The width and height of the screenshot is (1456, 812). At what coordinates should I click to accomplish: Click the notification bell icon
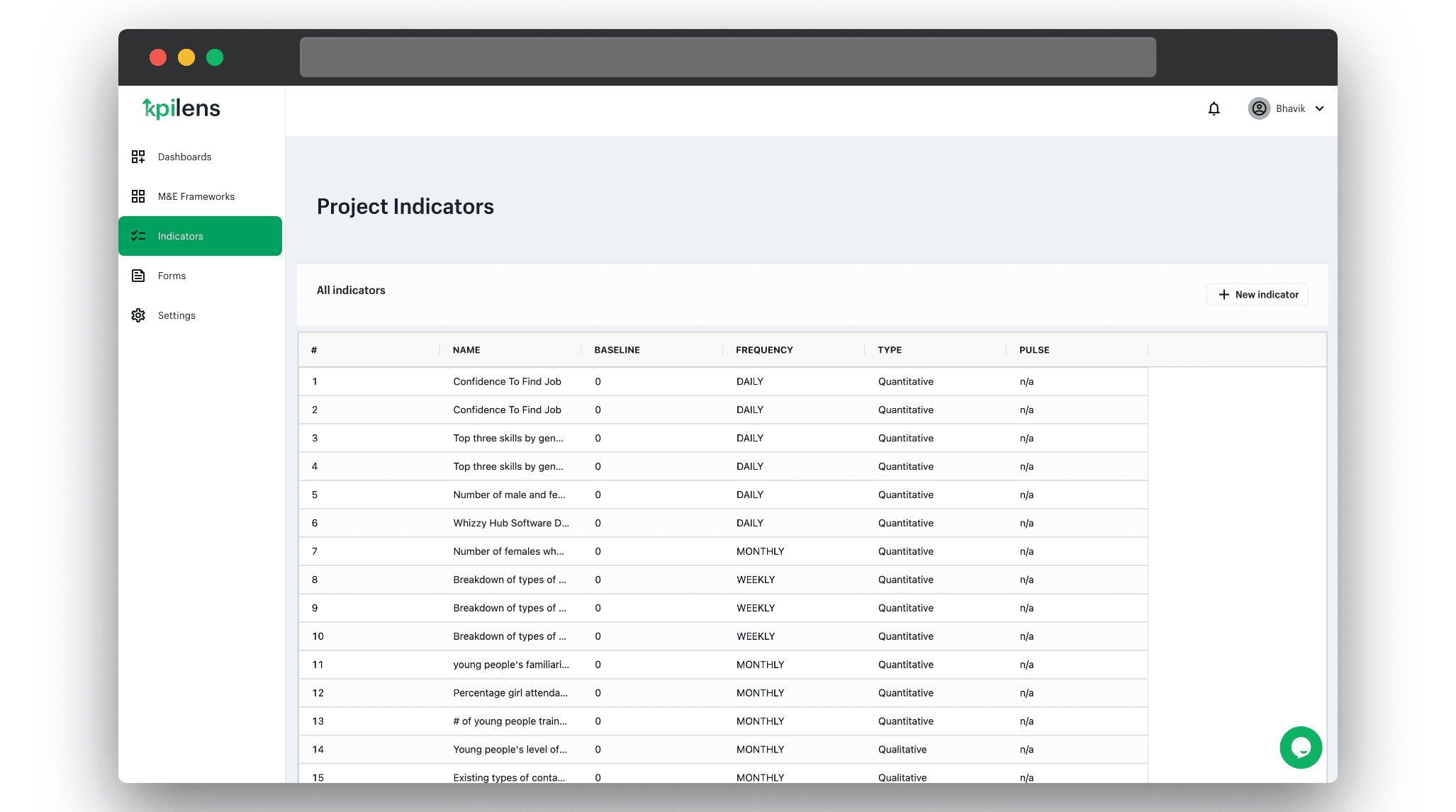1214,108
